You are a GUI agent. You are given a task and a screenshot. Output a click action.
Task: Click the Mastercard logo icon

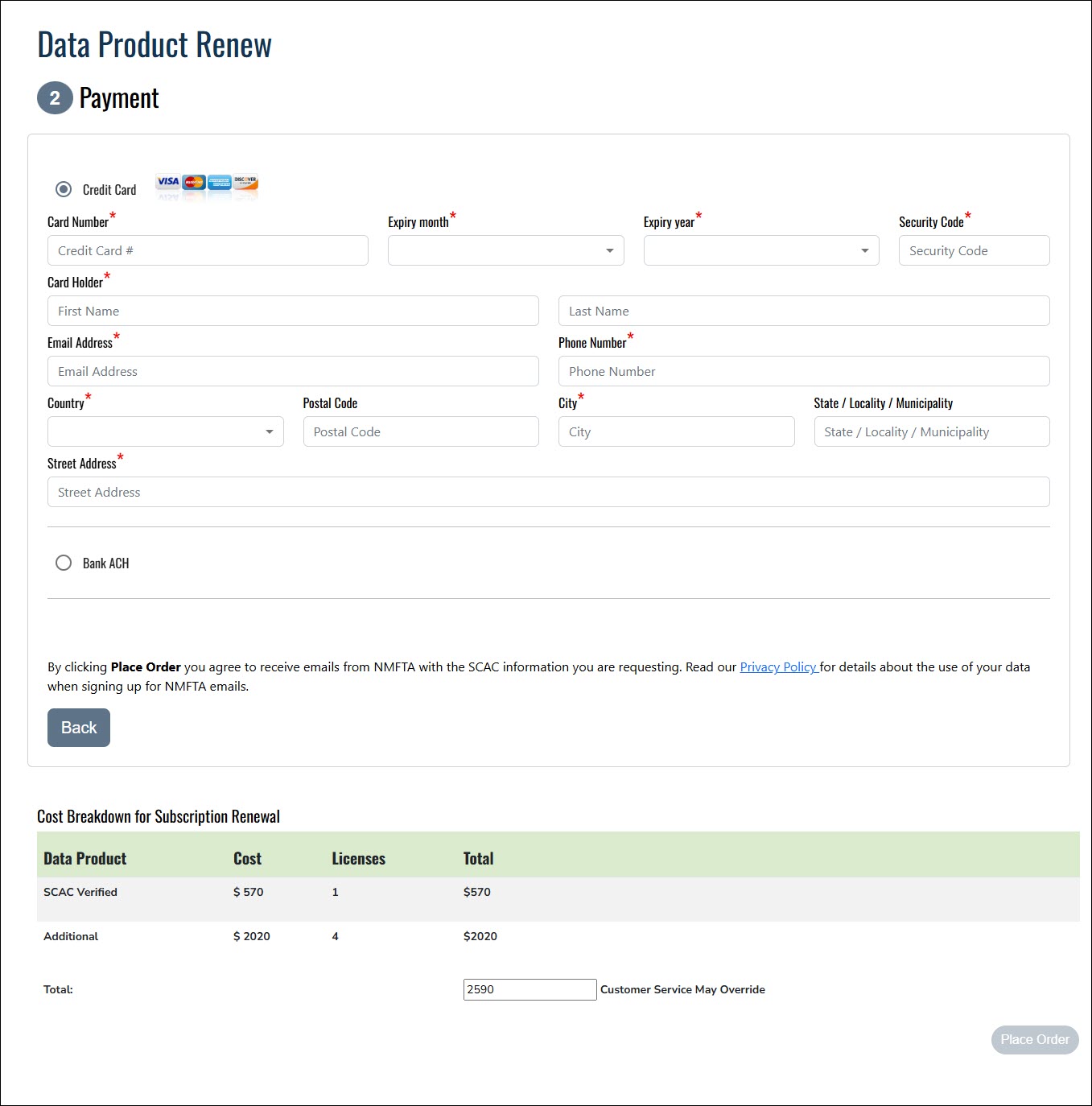[x=194, y=182]
